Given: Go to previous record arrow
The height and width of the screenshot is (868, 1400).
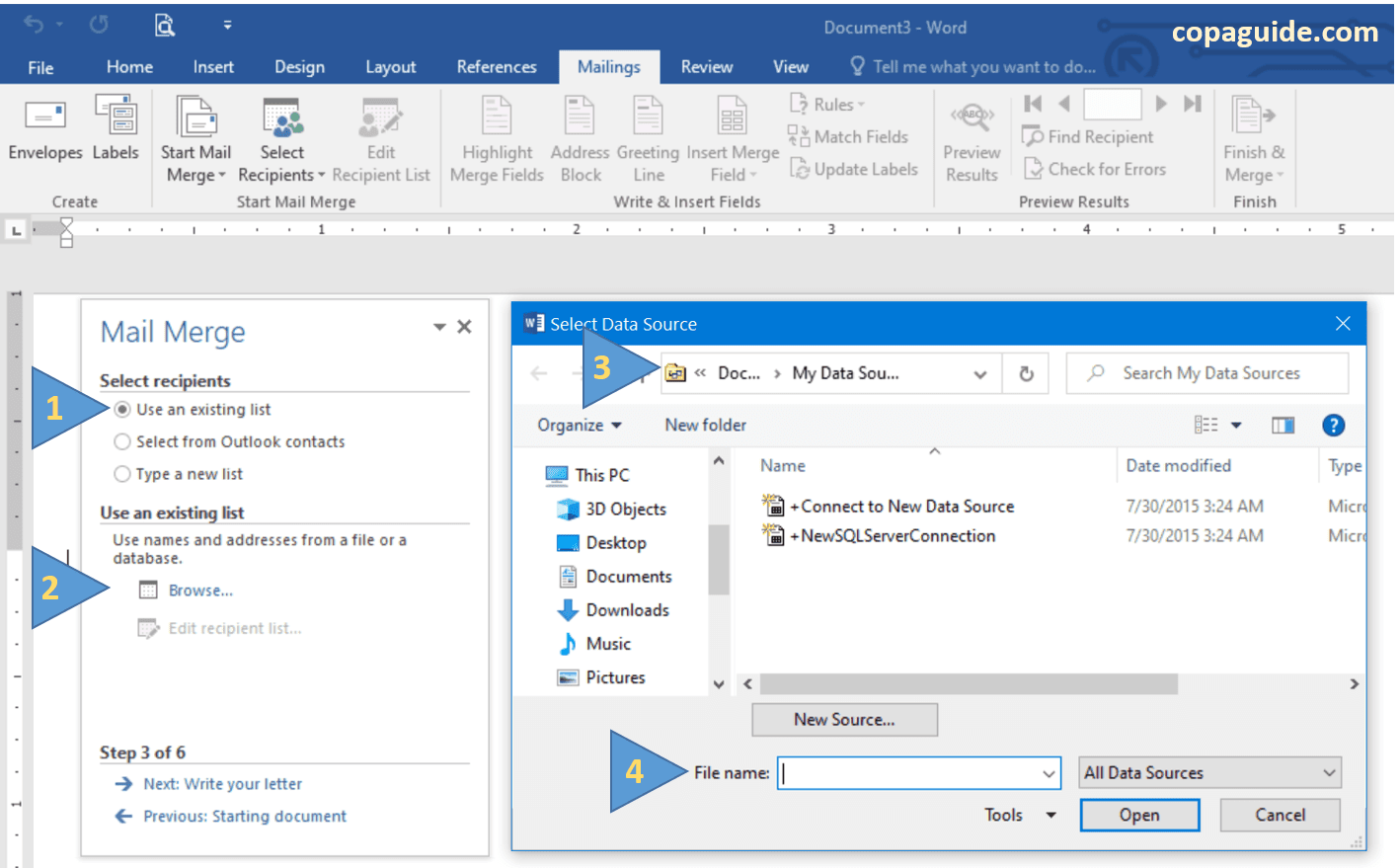Looking at the screenshot, I should click(1064, 104).
